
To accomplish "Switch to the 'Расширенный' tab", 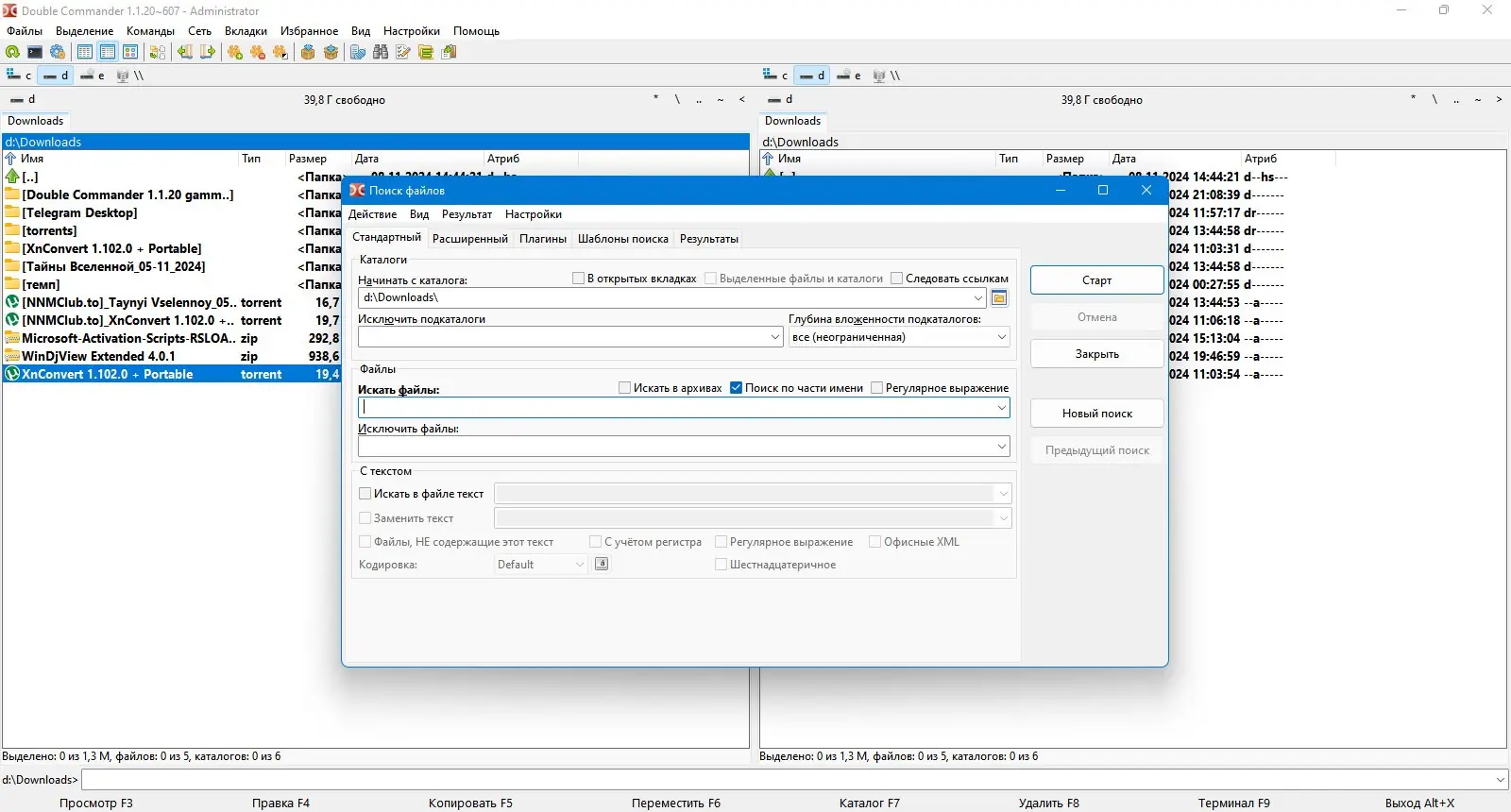I will [x=469, y=239].
